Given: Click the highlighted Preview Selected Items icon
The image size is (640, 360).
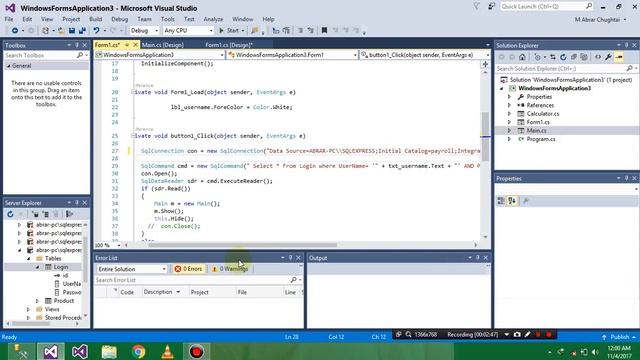Looking at the screenshot, I should point(619,57).
